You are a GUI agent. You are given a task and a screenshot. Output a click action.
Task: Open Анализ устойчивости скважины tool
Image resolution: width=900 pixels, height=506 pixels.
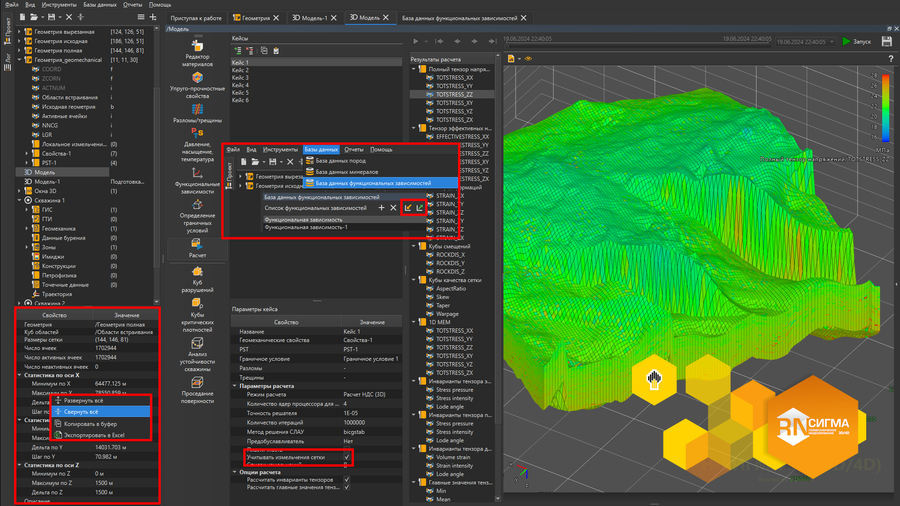click(197, 343)
